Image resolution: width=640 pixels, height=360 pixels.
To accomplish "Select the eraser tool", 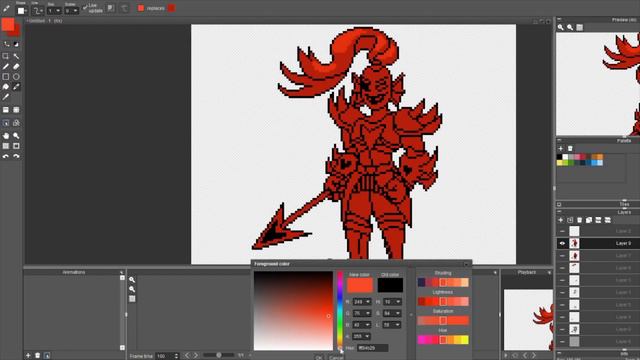I will pos(16,67).
